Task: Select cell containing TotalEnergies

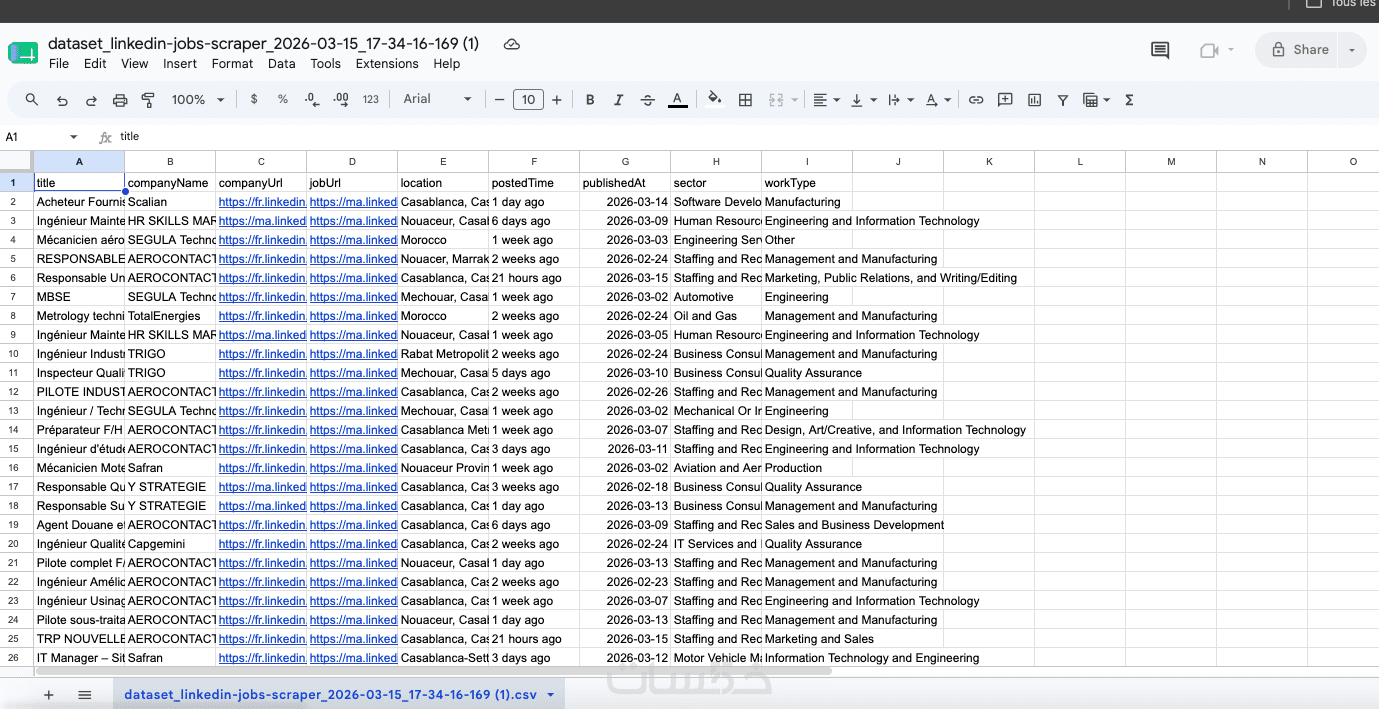Action: pos(170,316)
